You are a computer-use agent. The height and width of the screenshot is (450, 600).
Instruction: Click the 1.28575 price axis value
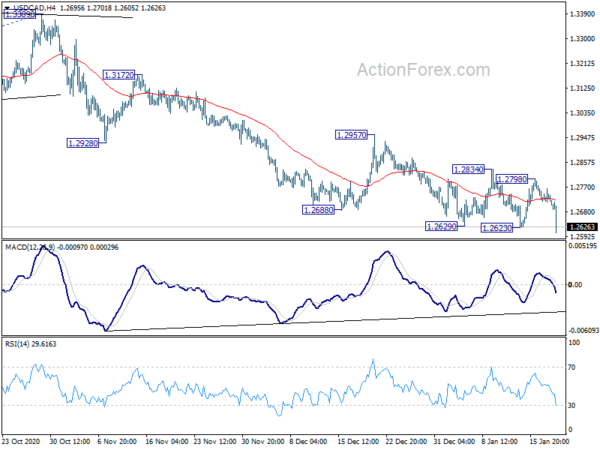[x=582, y=163]
